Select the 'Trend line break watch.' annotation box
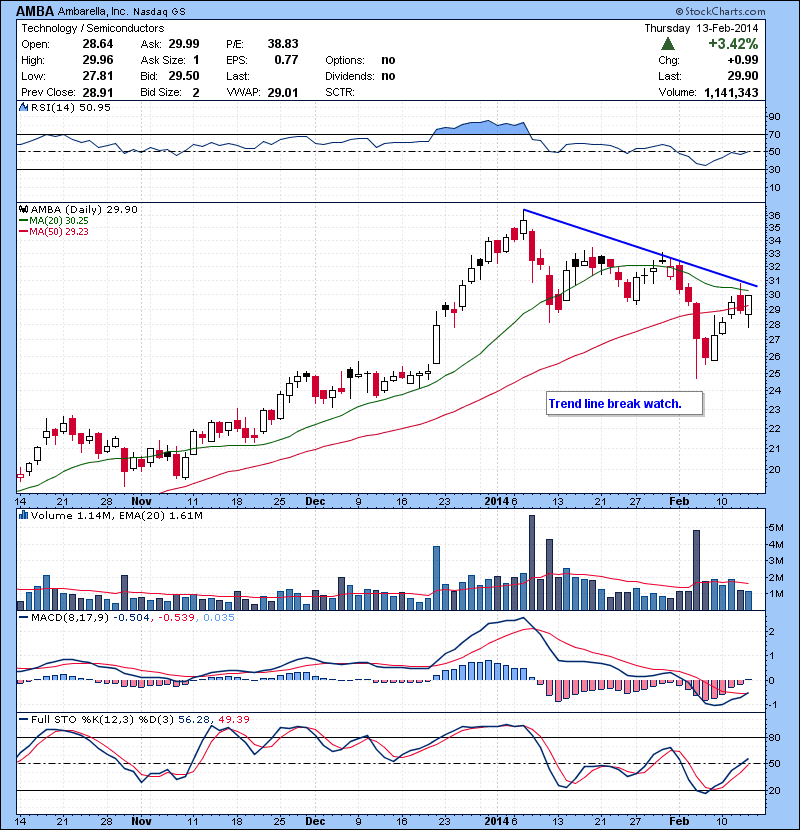 [x=615, y=404]
